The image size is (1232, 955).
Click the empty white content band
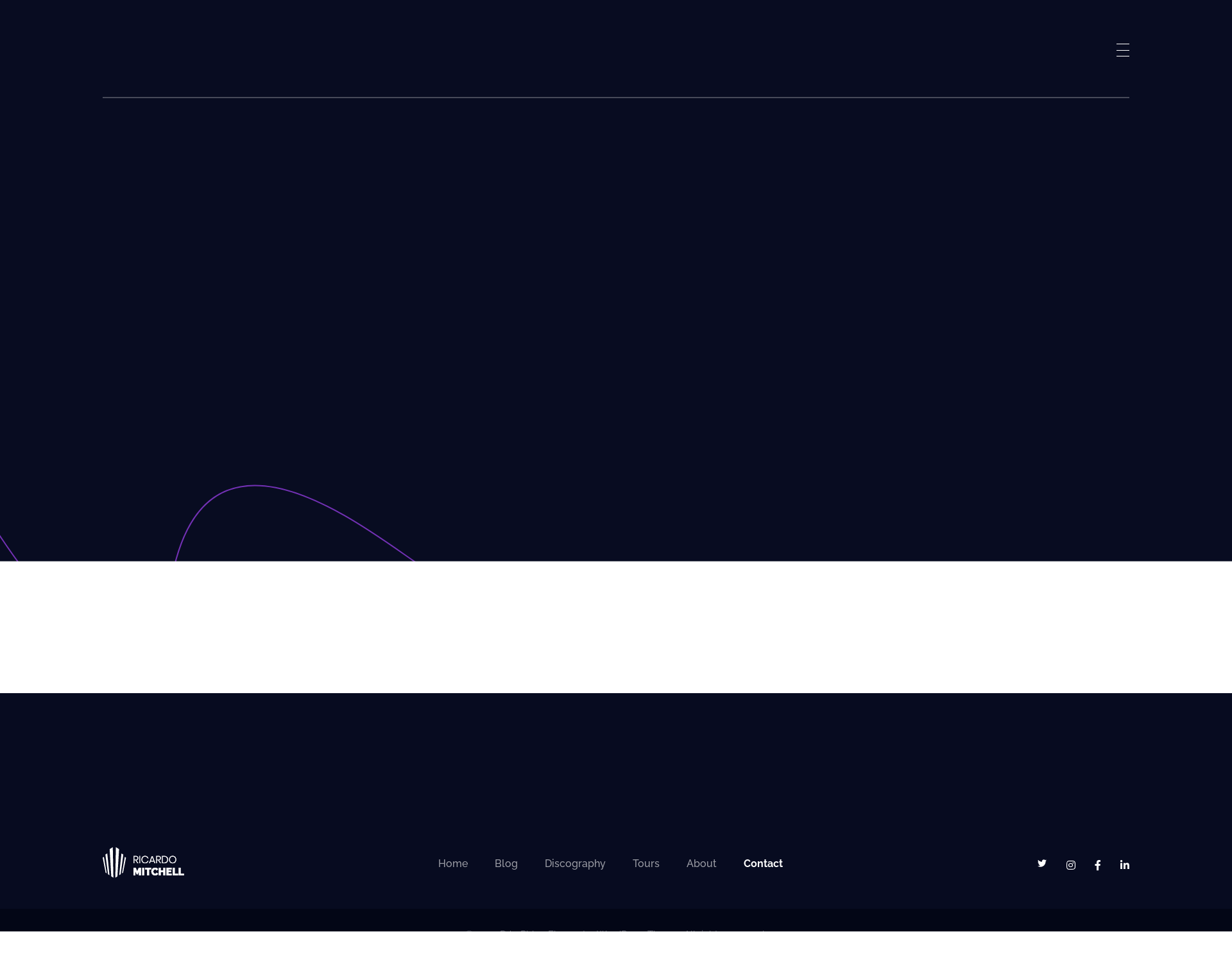click(x=616, y=627)
